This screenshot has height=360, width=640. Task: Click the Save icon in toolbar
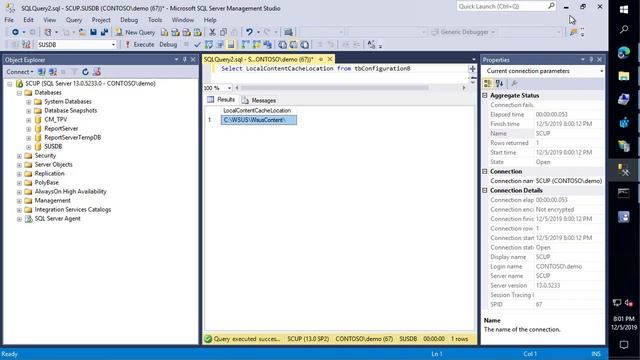click(93, 32)
